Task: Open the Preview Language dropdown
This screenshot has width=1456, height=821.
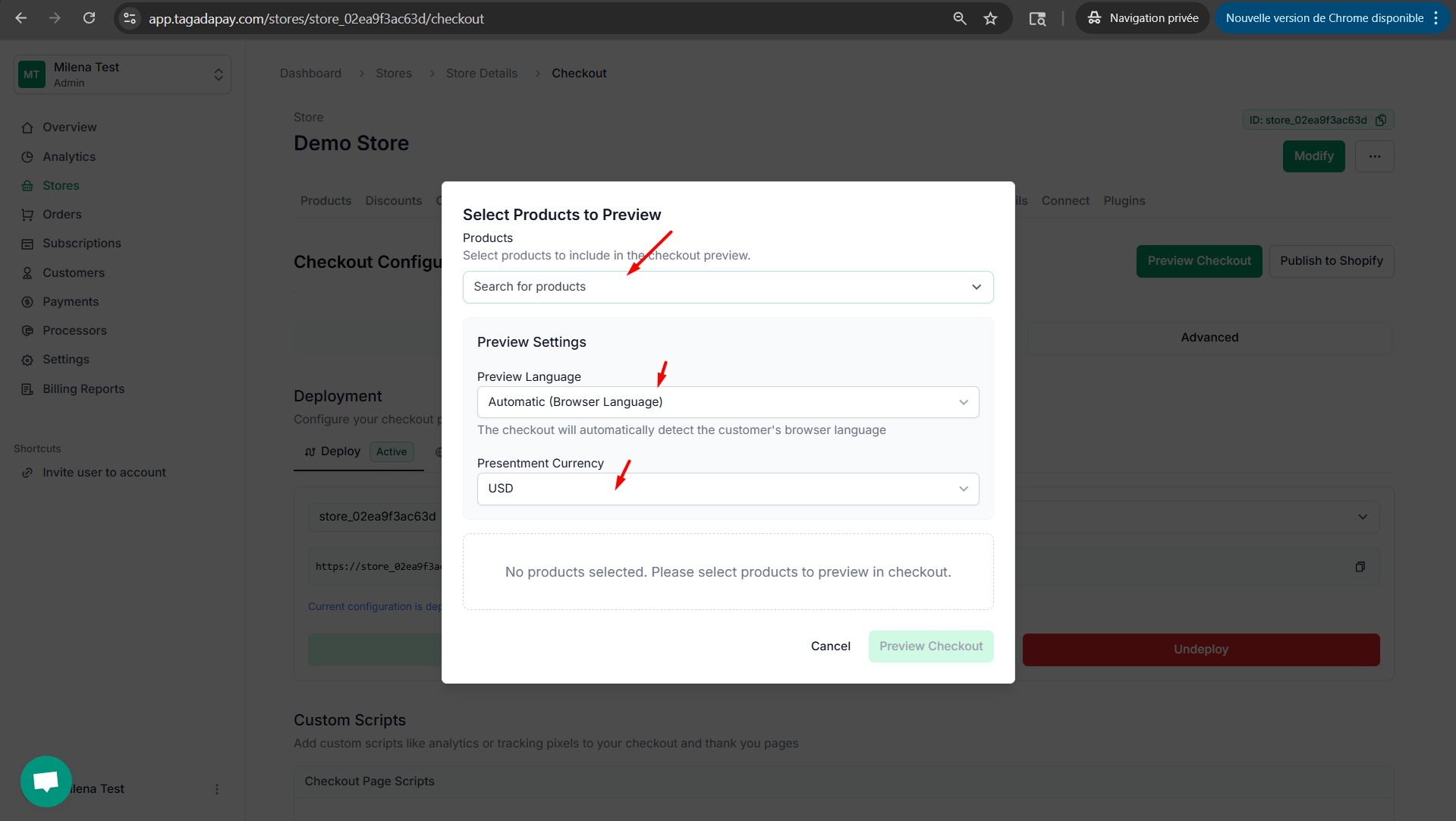Action: 728,402
